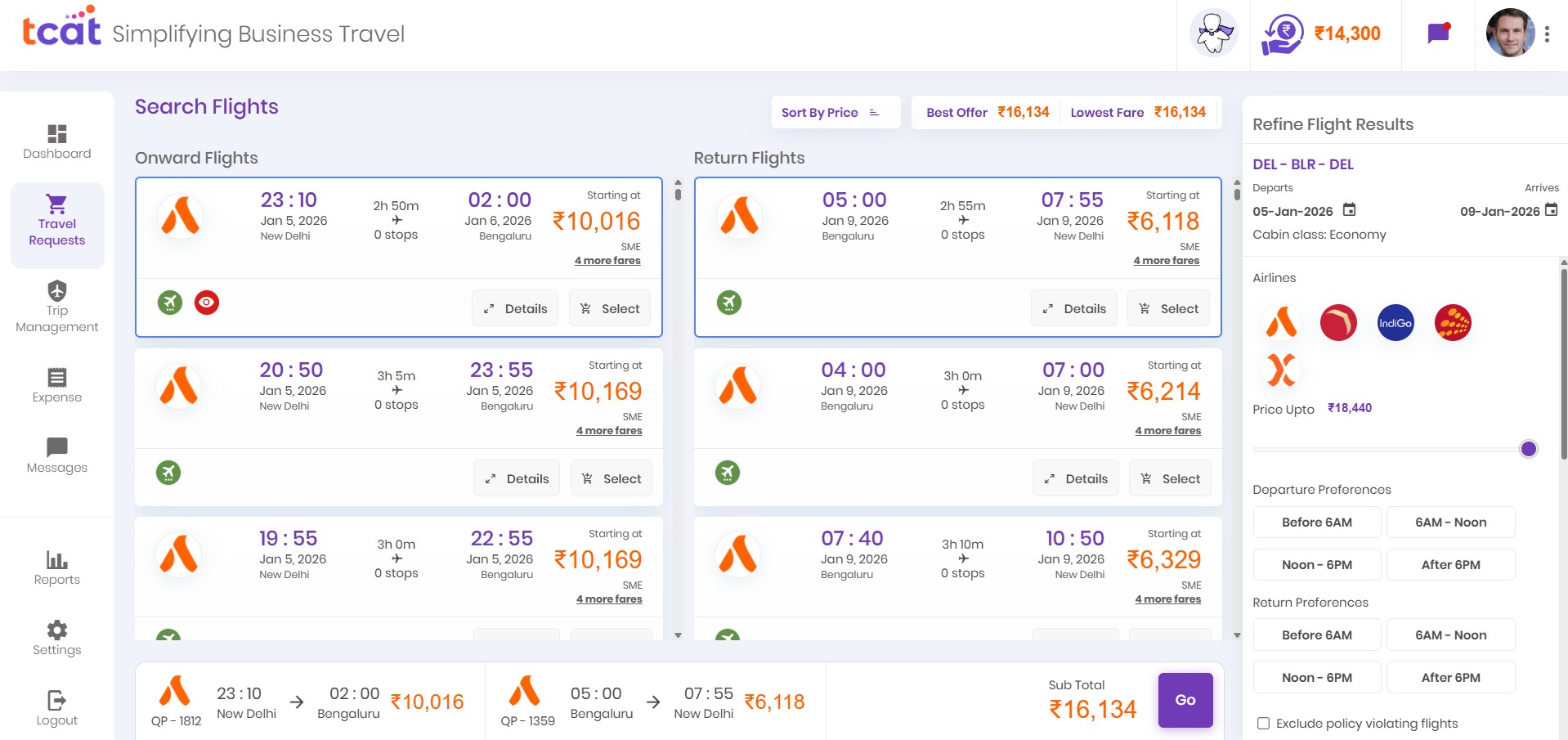Click the red eye icon on first onward flight
Image resolution: width=1568 pixels, height=740 pixels.
pos(207,303)
